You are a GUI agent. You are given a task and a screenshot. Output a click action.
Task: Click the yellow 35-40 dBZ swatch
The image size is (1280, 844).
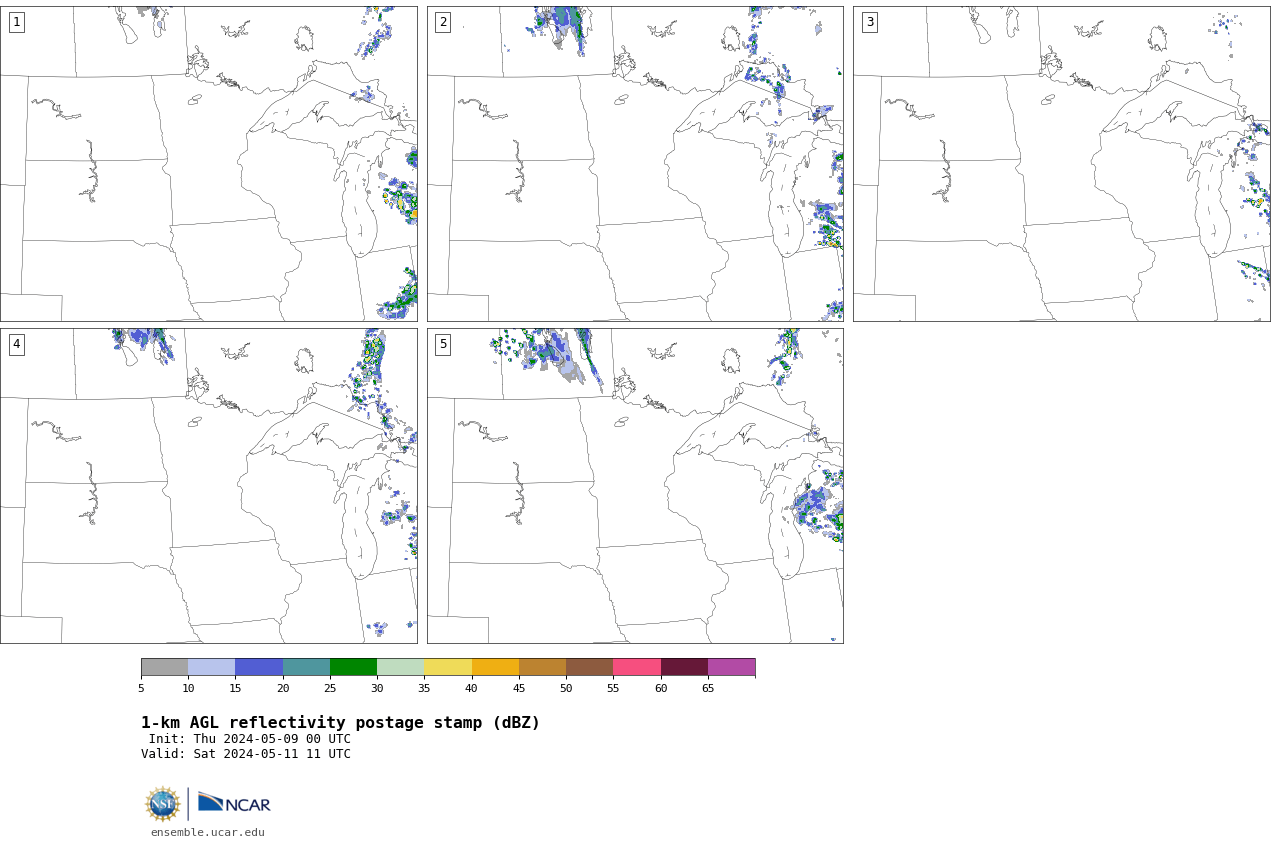coord(448,667)
